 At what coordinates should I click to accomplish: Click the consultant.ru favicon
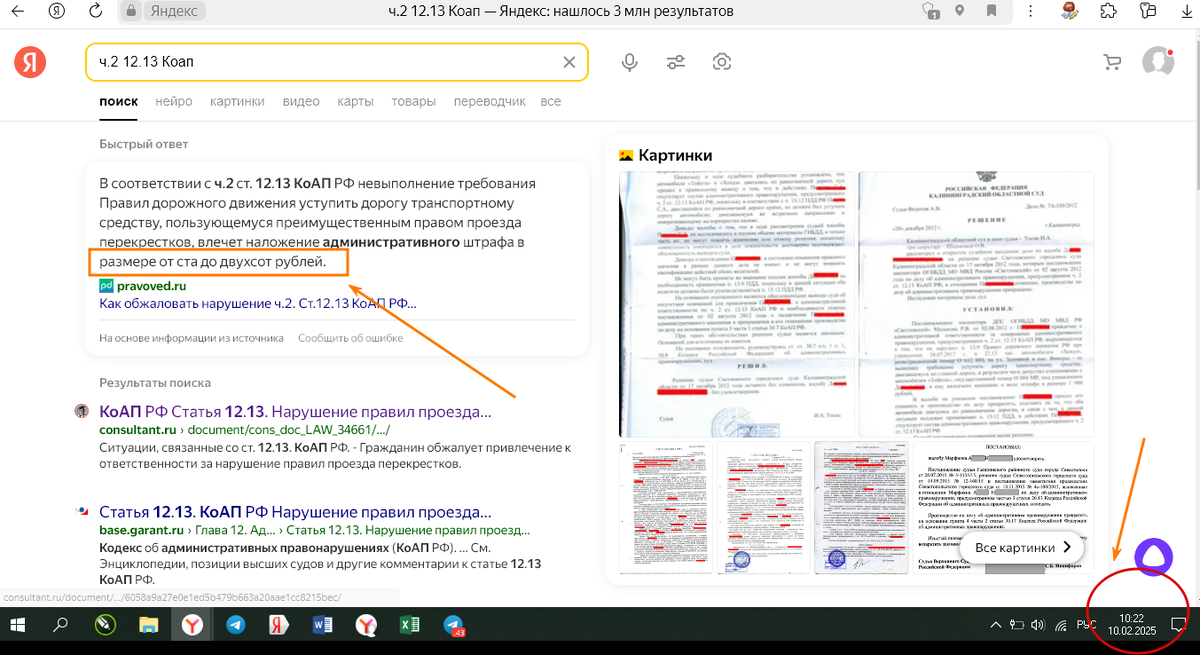[82, 411]
